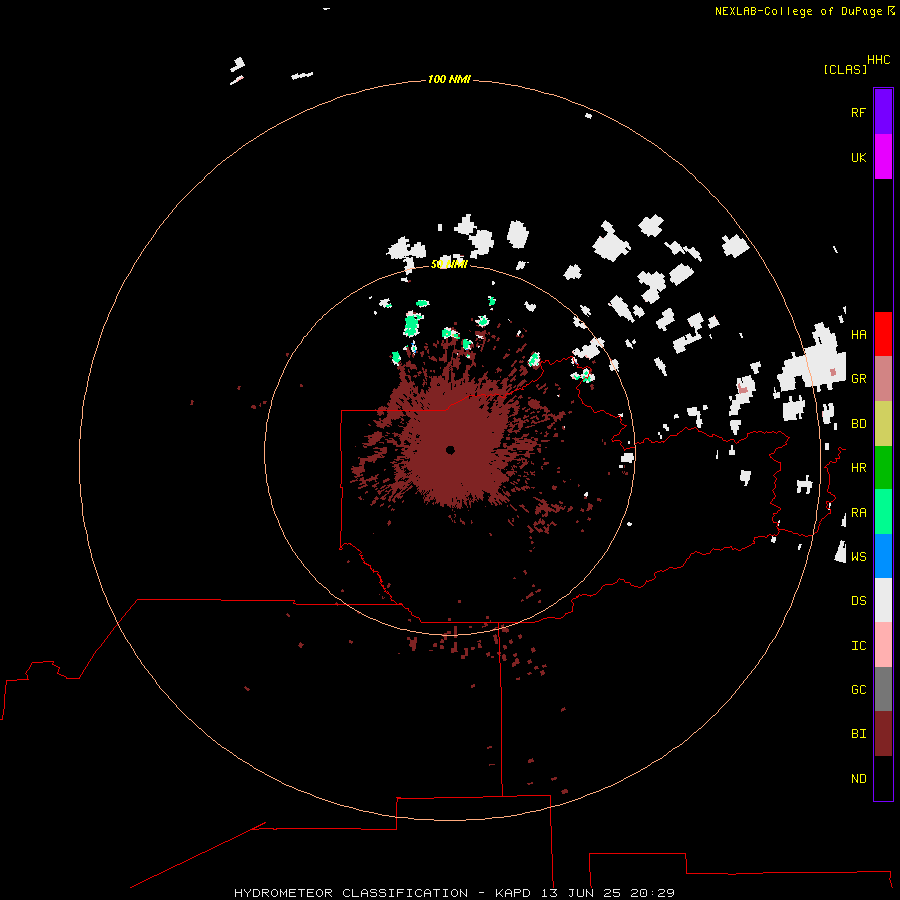Image resolution: width=900 pixels, height=900 pixels.
Task: Click the BI legend label
Action: [859, 734]
